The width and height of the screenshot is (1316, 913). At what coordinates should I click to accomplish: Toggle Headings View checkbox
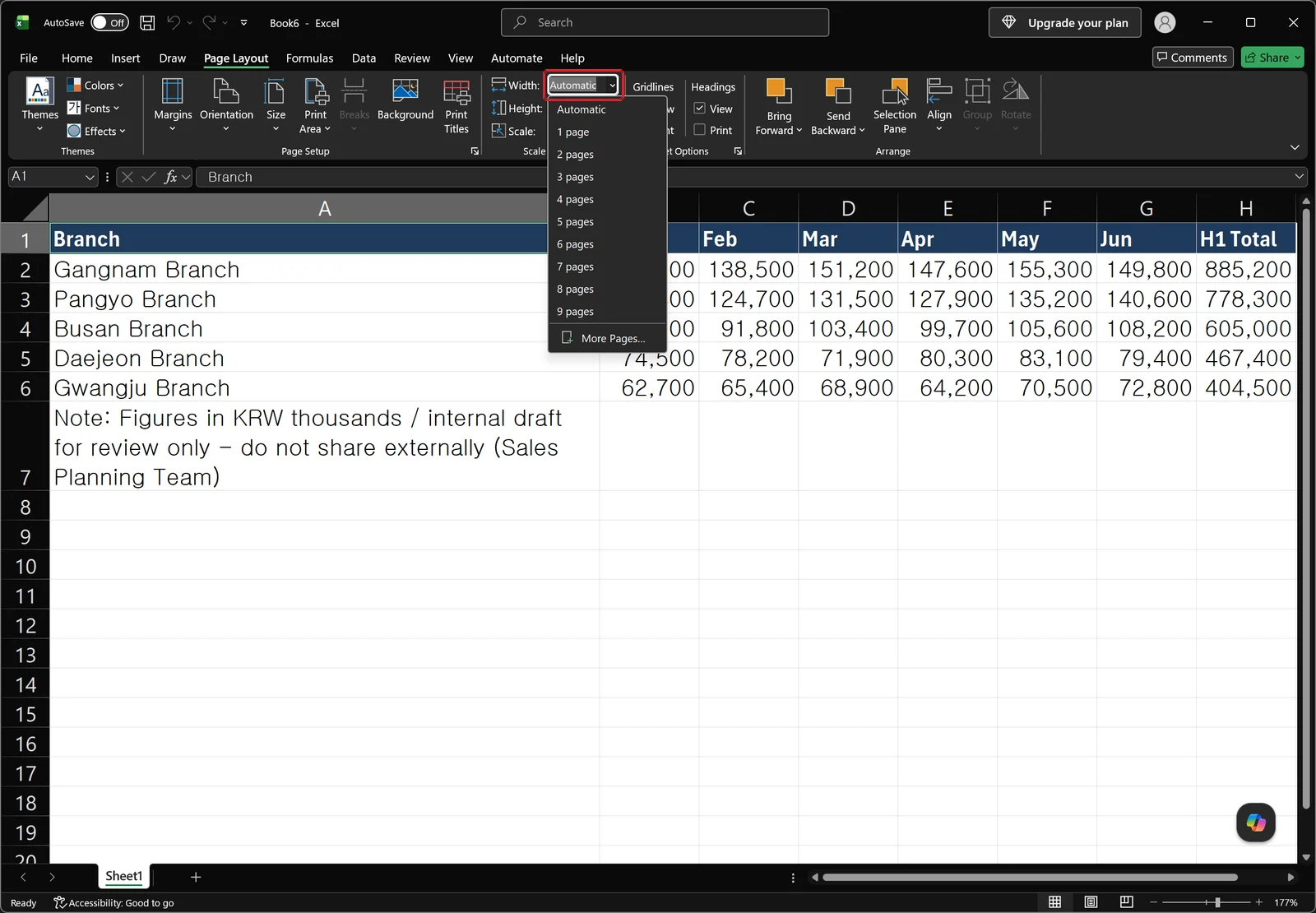(x=700, y=109)
